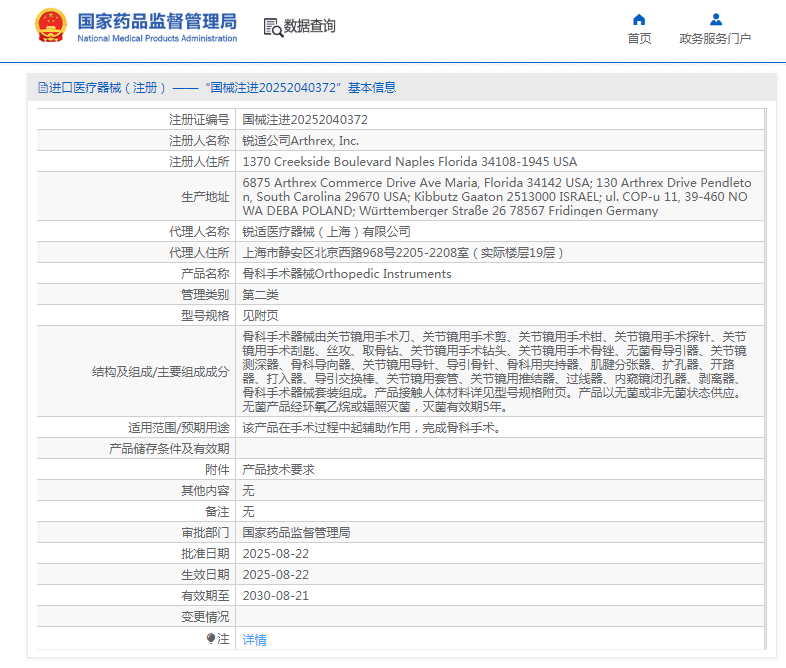
Task: Click the 数据查询 label
Action: [x=310, y=26]
